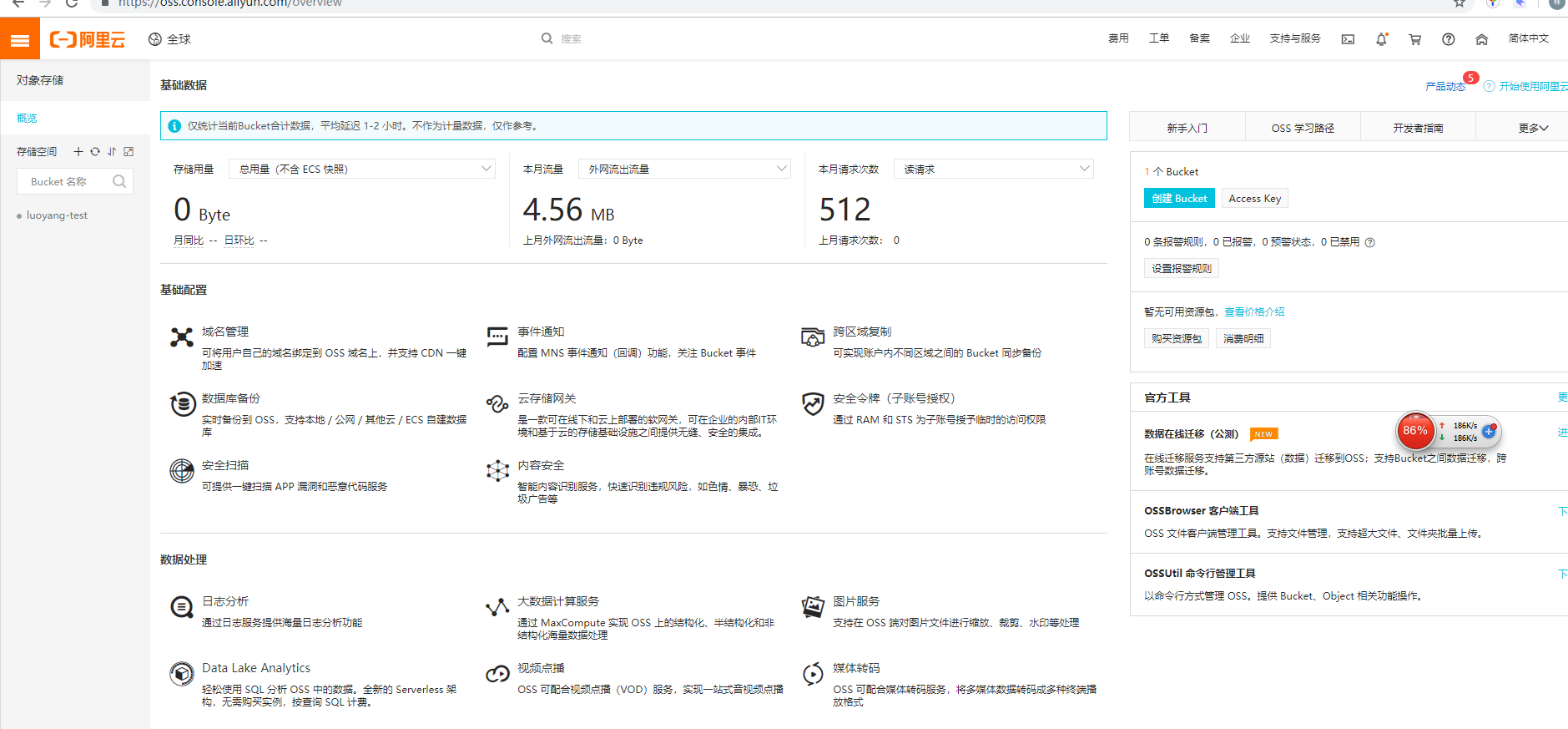This screenshot has width=1568, height=729.
Task: Click the 安全令牌 shield icon
Action: [813, 404]
